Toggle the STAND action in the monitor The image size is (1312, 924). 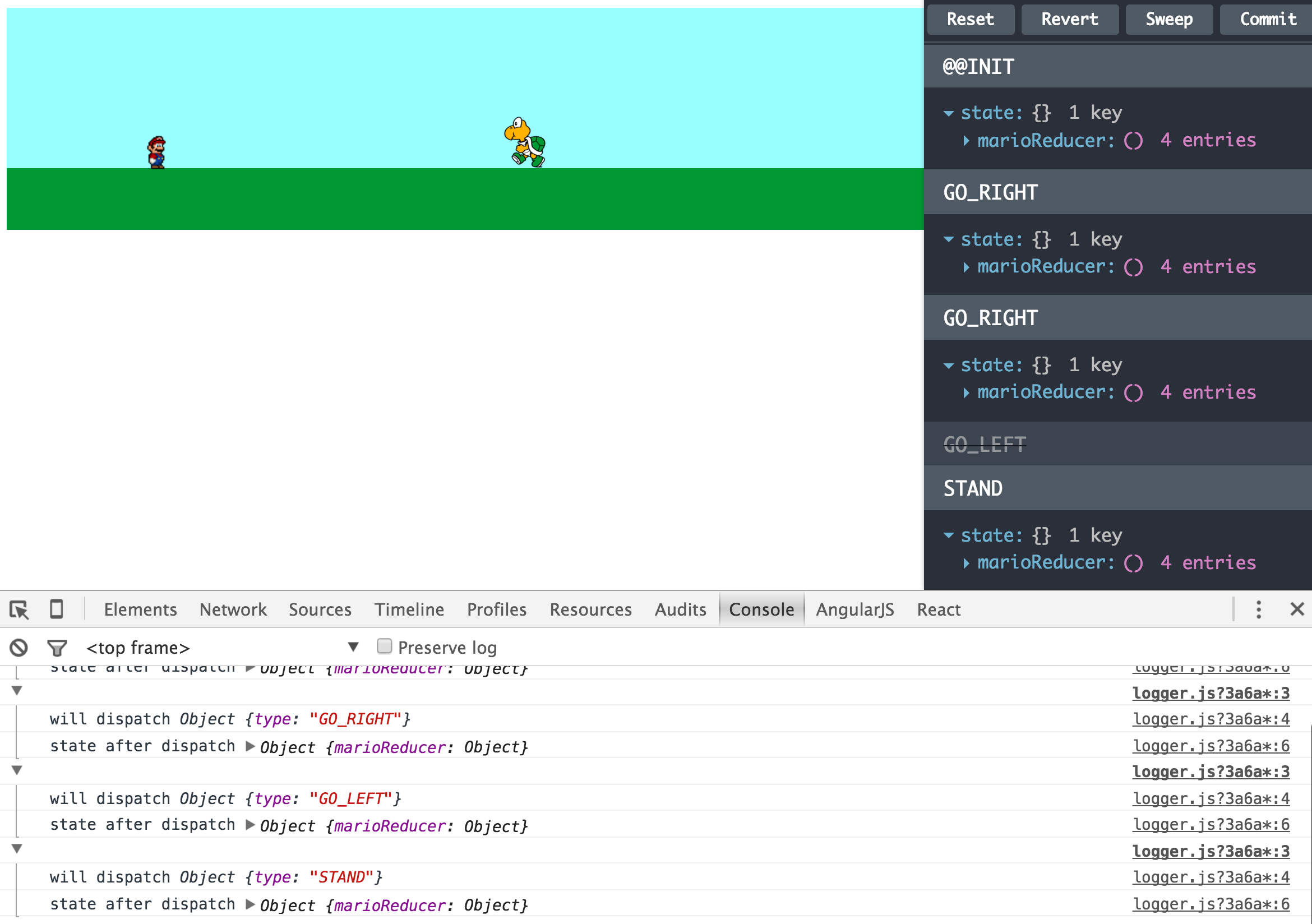973,488
